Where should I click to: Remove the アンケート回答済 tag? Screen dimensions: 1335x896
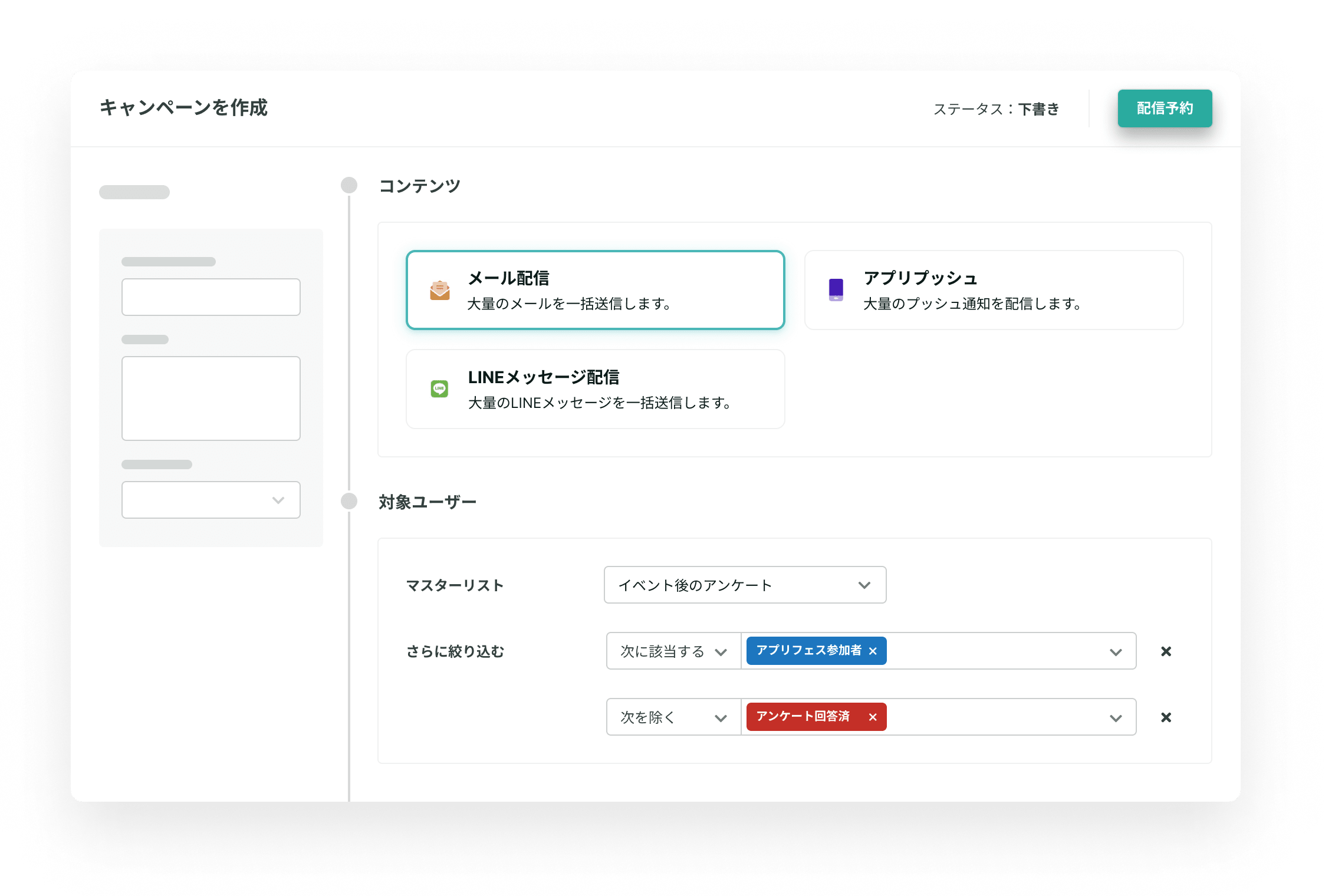point(873,717)
